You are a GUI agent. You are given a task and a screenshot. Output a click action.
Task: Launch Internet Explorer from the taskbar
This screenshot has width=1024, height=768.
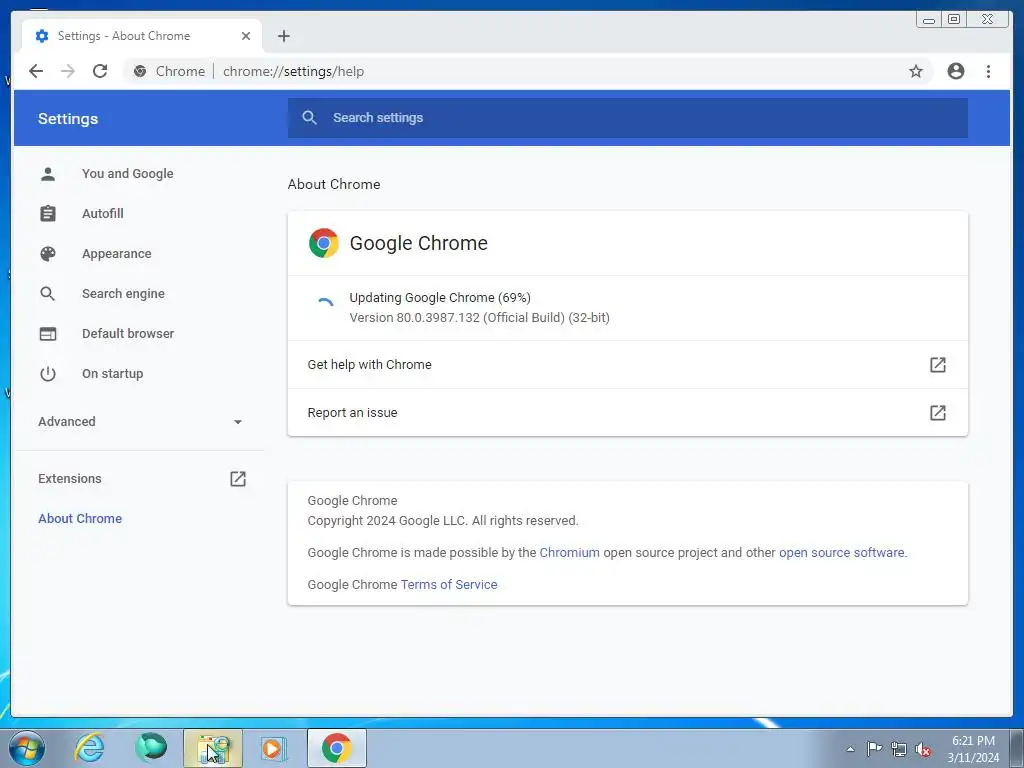click(x=89, y=748)
